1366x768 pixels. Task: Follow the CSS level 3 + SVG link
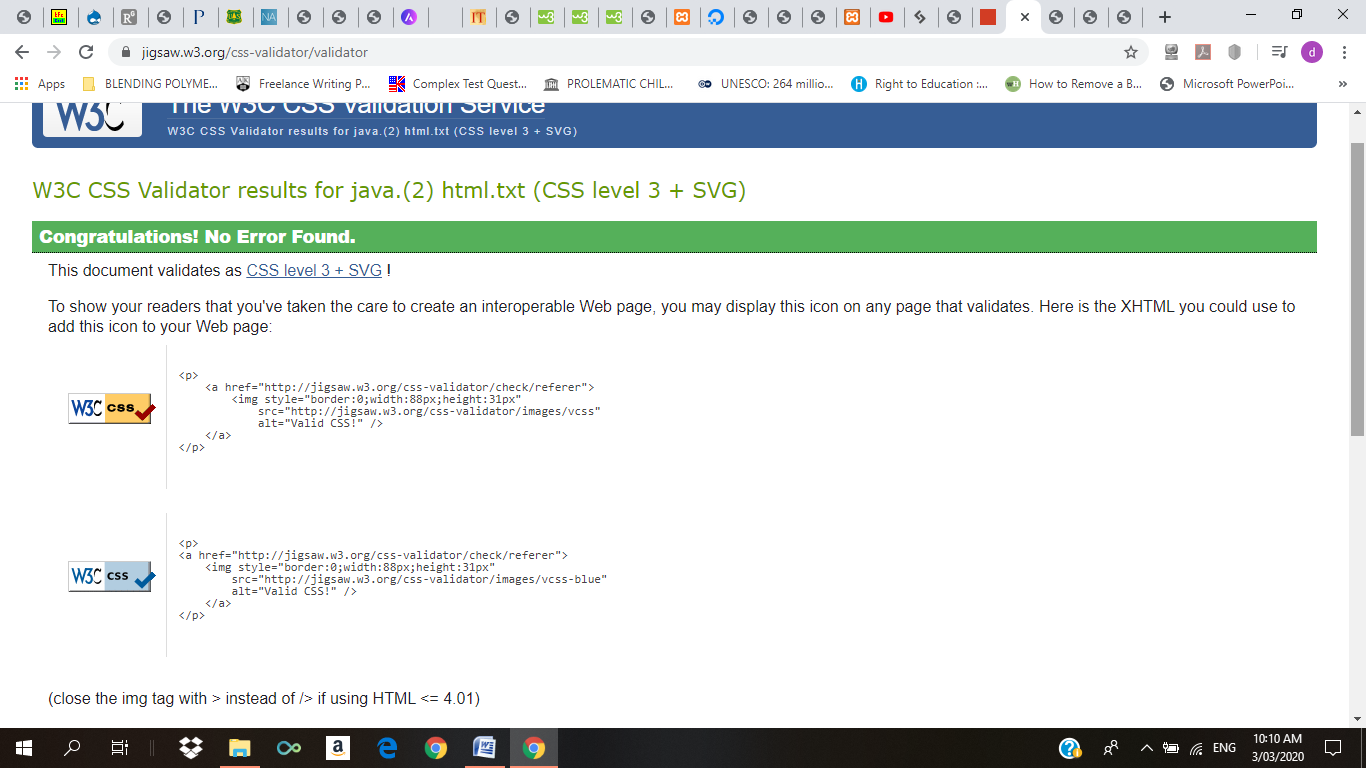[x=314, y=270]
